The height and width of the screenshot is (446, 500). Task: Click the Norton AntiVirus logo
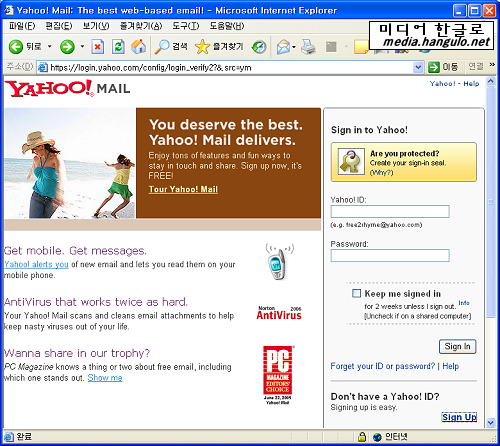[x=279, y=313]
